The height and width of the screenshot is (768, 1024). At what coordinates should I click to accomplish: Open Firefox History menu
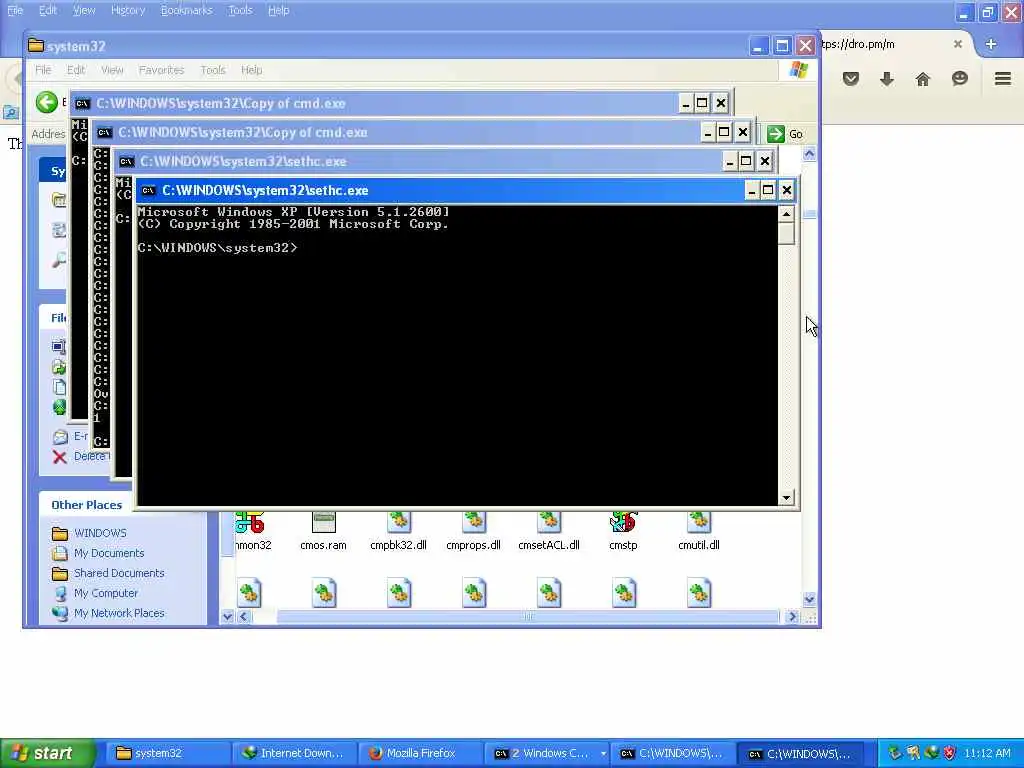(128, 10)
